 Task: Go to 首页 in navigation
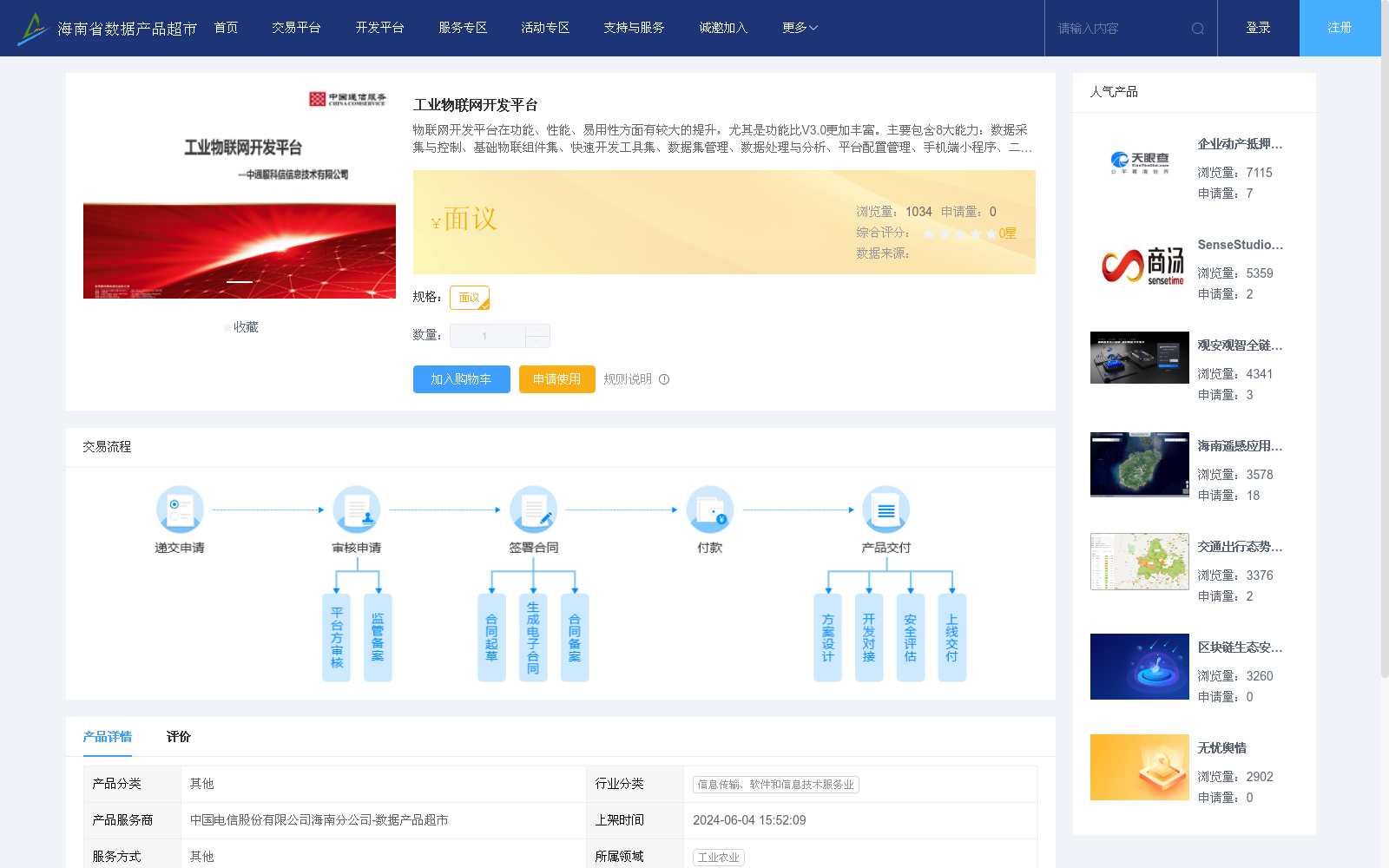pyautogui.click(x=227, y=28)
